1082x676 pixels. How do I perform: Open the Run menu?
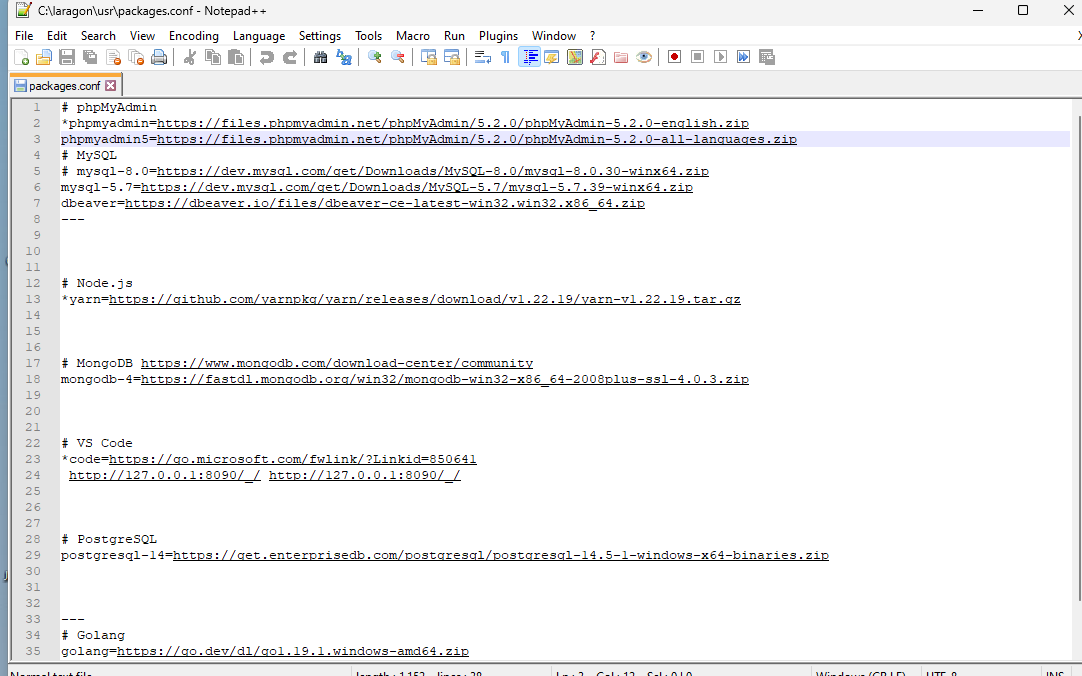point(454,36)
